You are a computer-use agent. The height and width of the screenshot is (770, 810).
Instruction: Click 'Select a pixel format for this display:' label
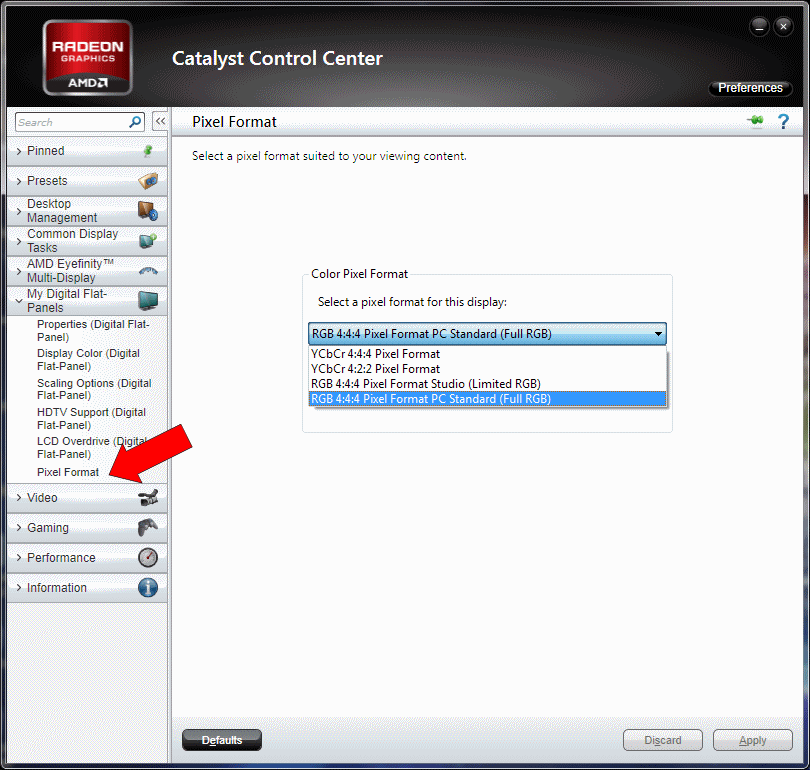point(412,302)
